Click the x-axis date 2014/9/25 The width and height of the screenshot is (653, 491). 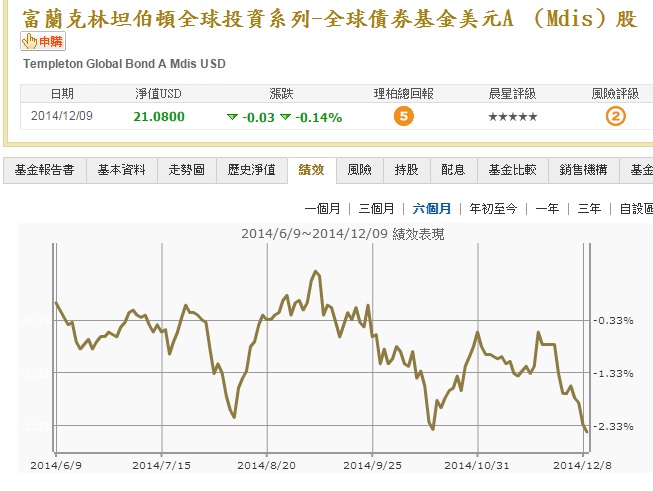click(372, 466)
